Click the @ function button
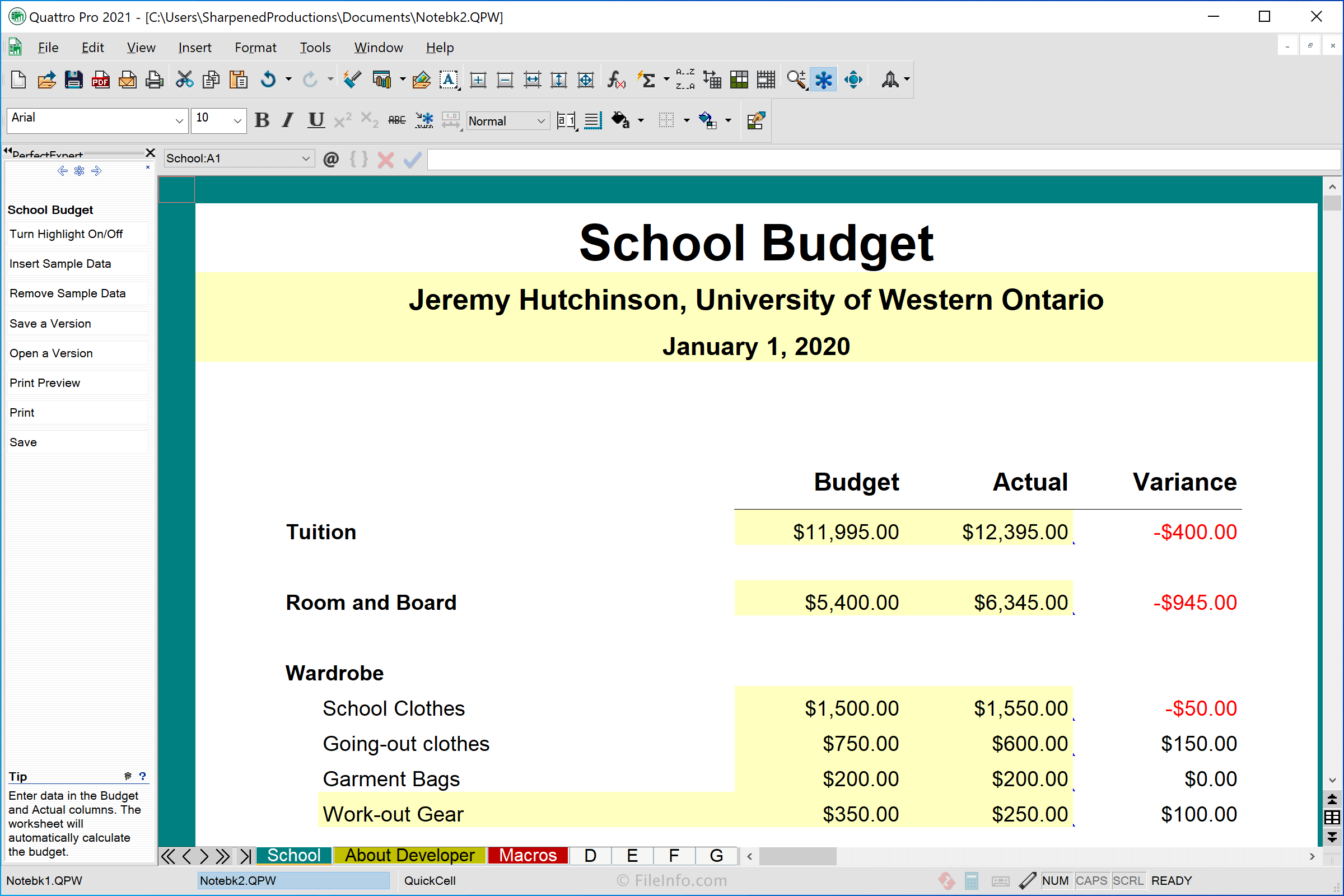1344x896 pixels. tap(331, 159)
